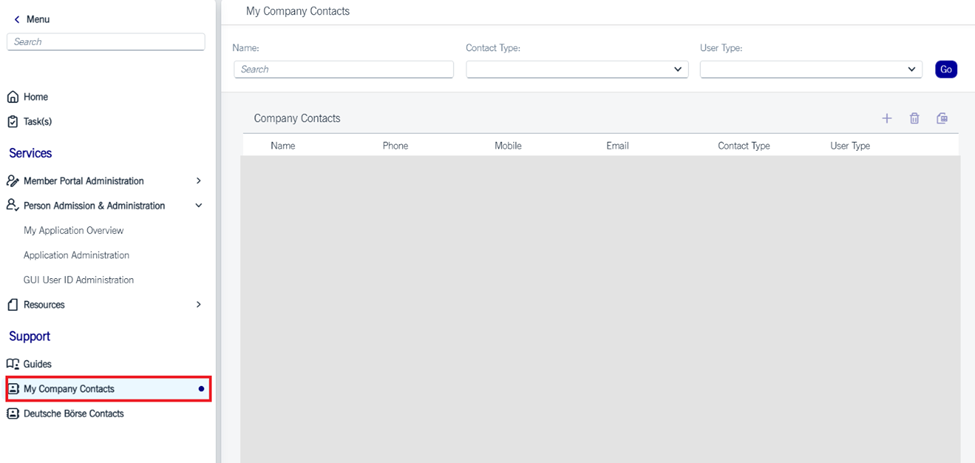Collapse Person Admission & Administration section
Image resolution: width=975 pixels, height=463 pixels.
198,205
